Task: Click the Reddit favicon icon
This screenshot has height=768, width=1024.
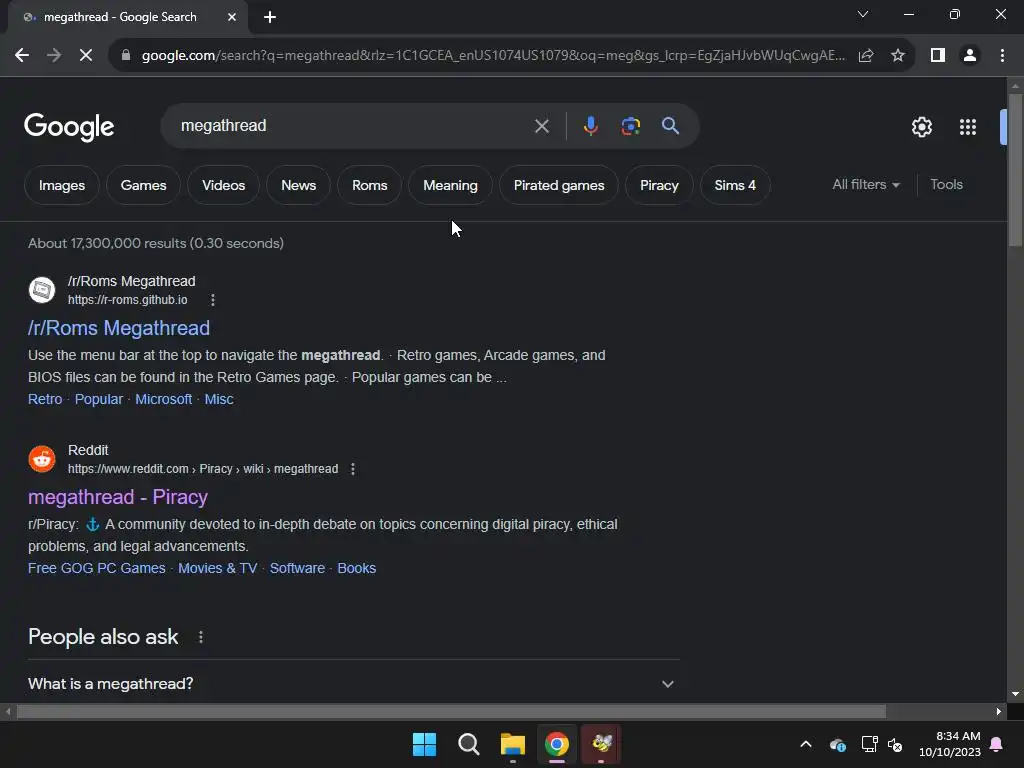Action: [x=42, y=459]
